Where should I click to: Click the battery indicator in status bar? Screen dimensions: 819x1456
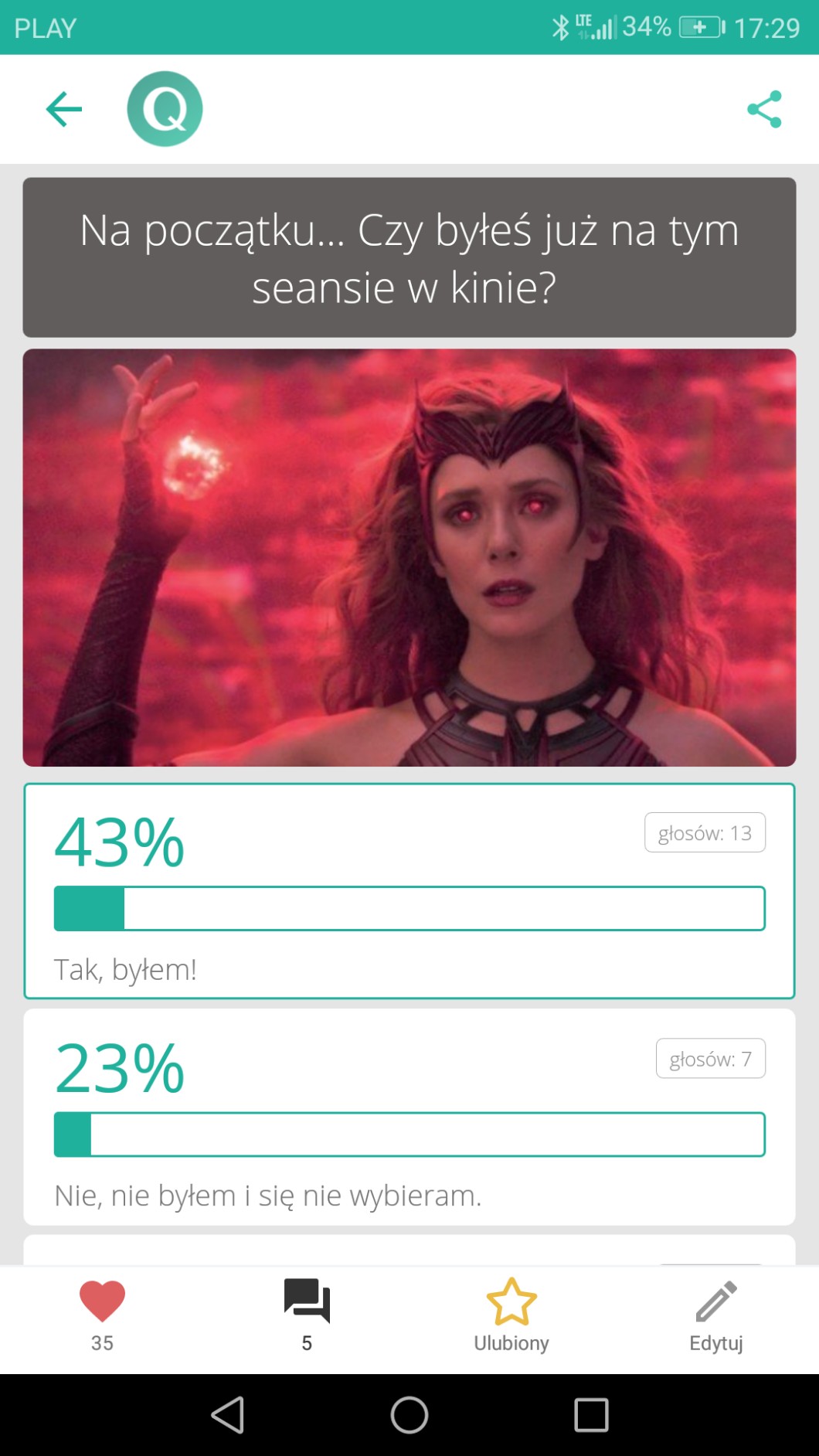coord(702,28)
